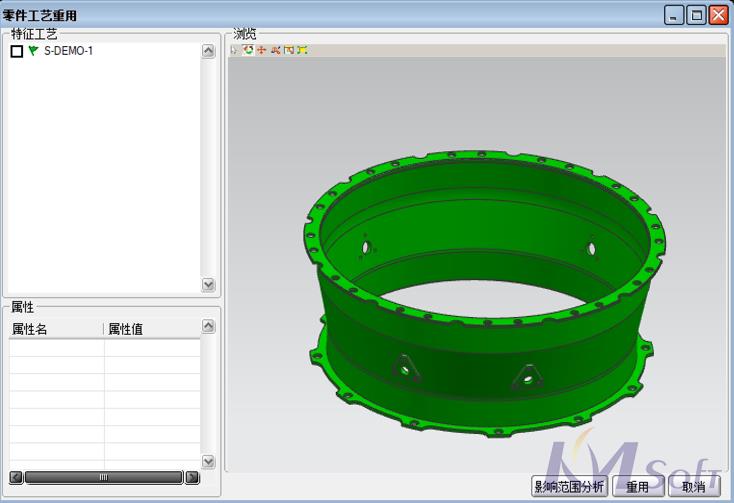Maximize the 零件工艺重用 window
Screen dimensions: 734x503
pos(696,15)
